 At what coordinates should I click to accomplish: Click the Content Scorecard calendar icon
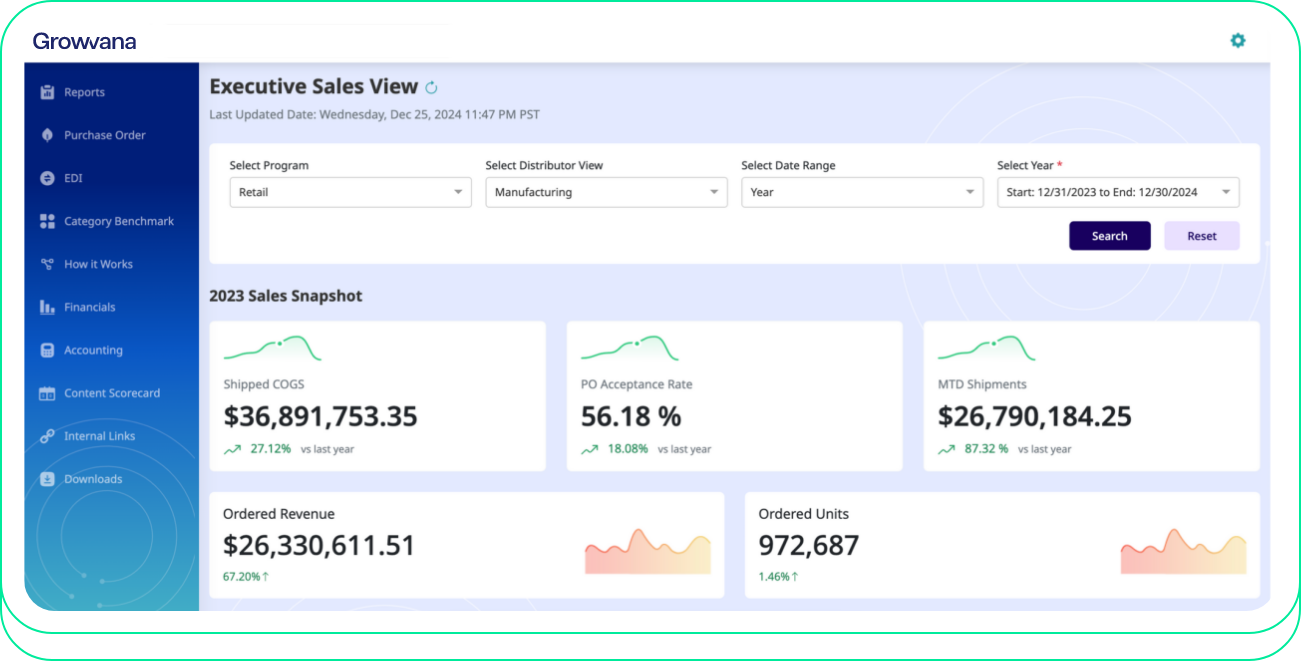point(47,393)
